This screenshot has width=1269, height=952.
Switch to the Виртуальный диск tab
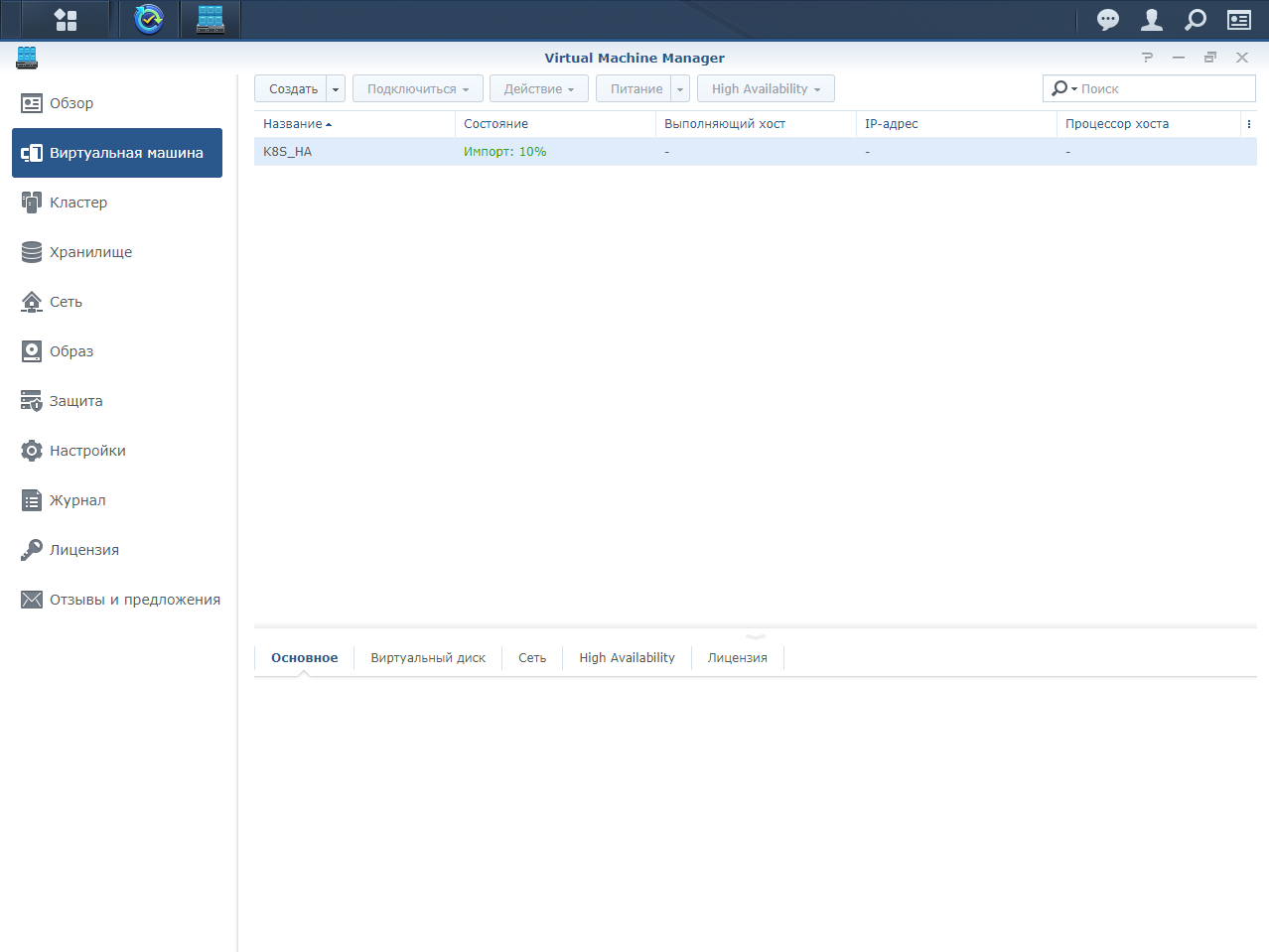pos(428,658)
